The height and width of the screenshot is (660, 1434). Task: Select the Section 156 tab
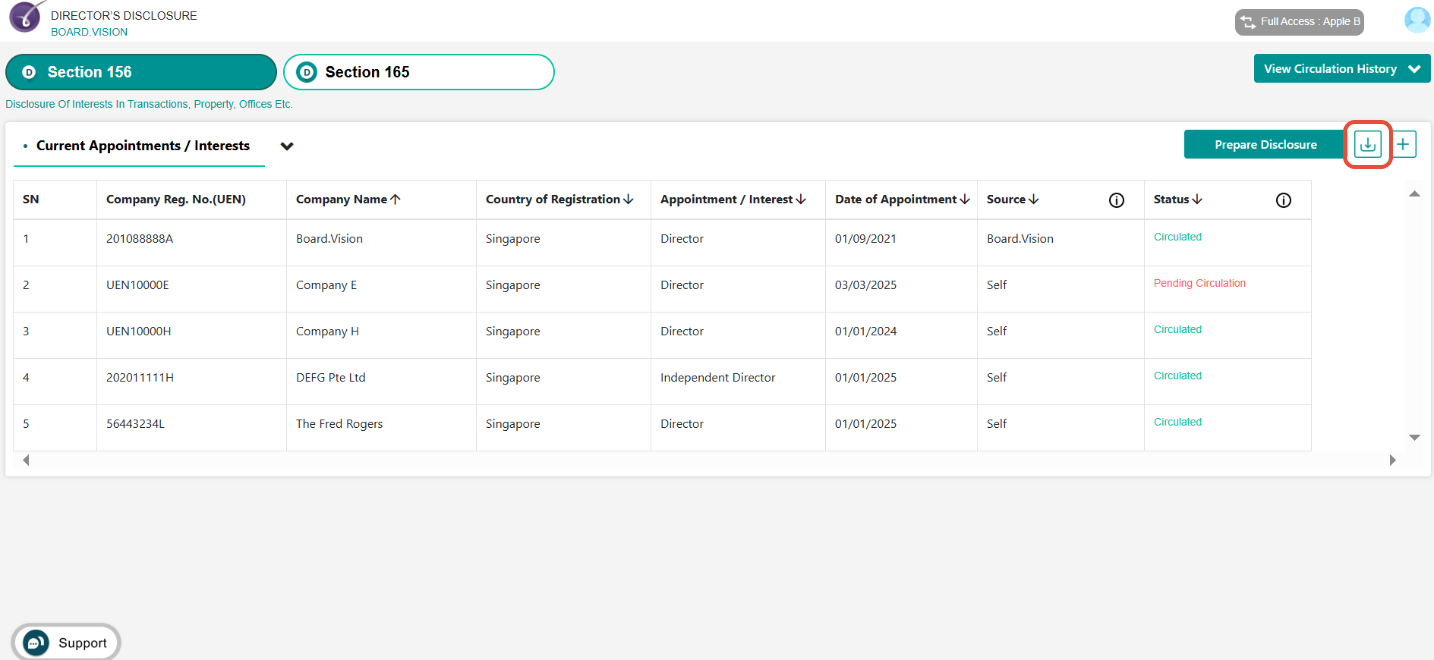pyautogui.click(x=141, y=72)
